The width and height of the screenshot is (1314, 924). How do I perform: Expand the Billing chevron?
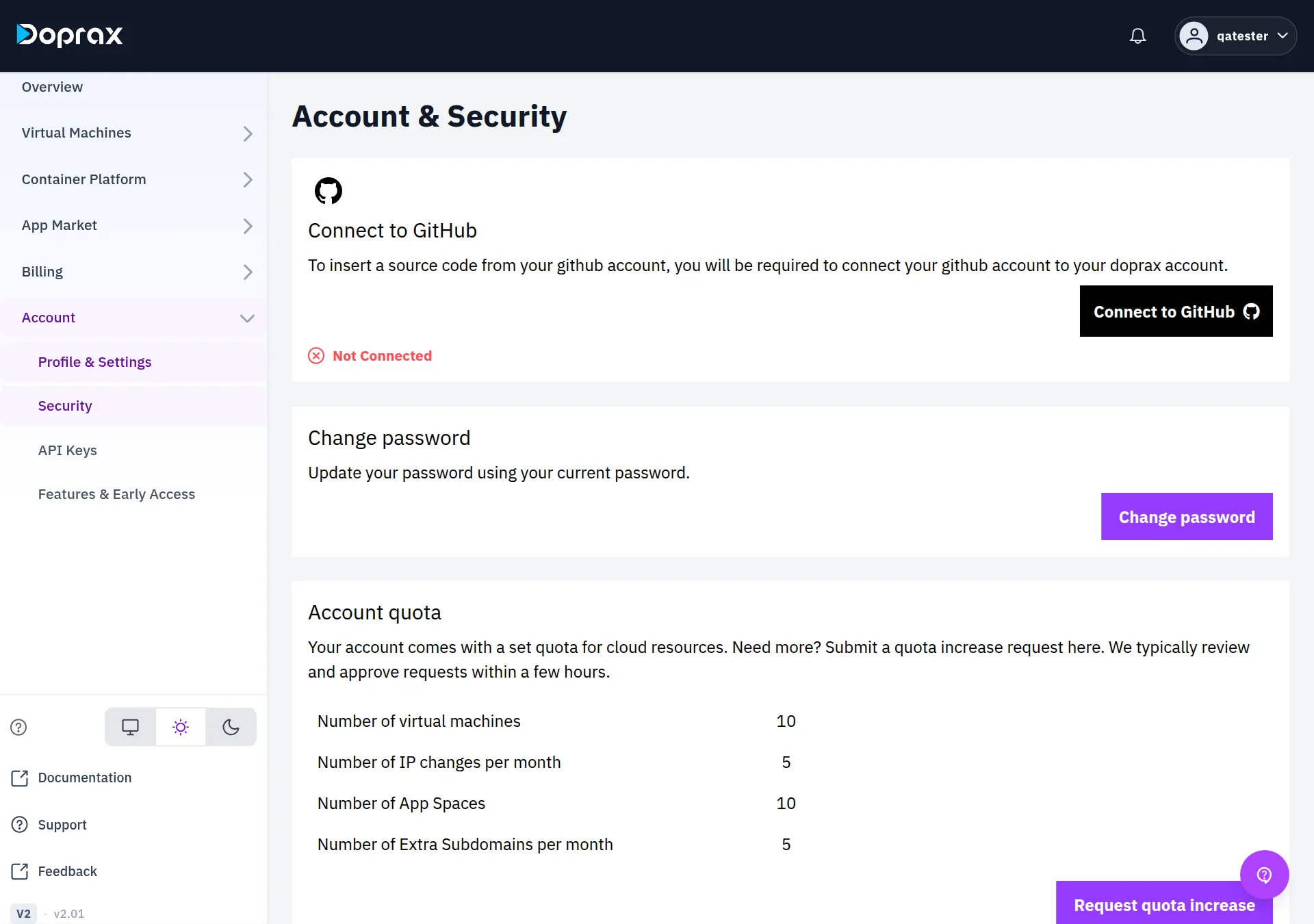[248, 272]
